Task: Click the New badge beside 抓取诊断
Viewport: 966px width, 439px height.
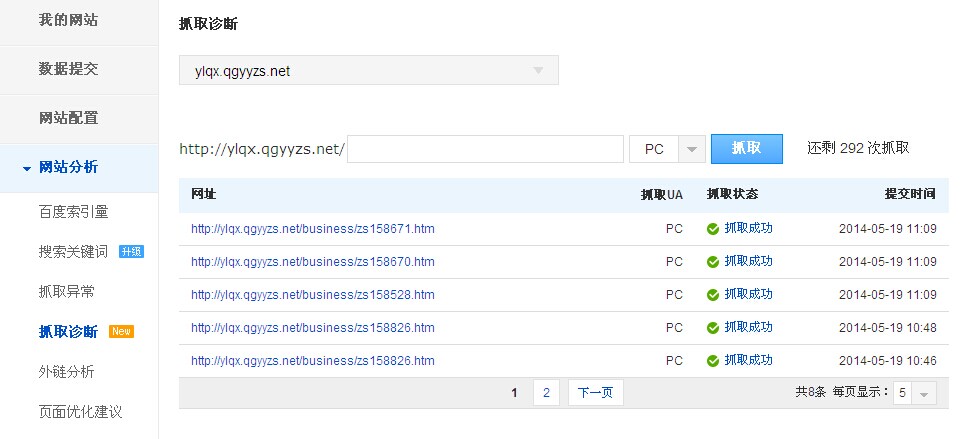Action: [121, 331]
